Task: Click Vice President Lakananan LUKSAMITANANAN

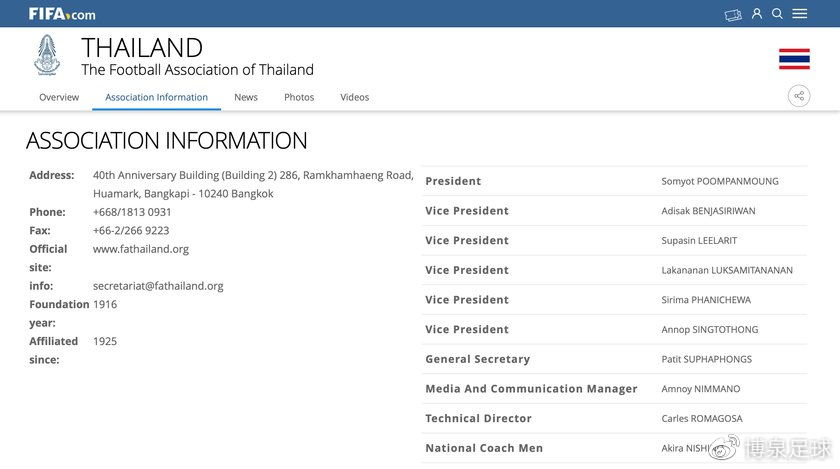Action: [727, 270]
